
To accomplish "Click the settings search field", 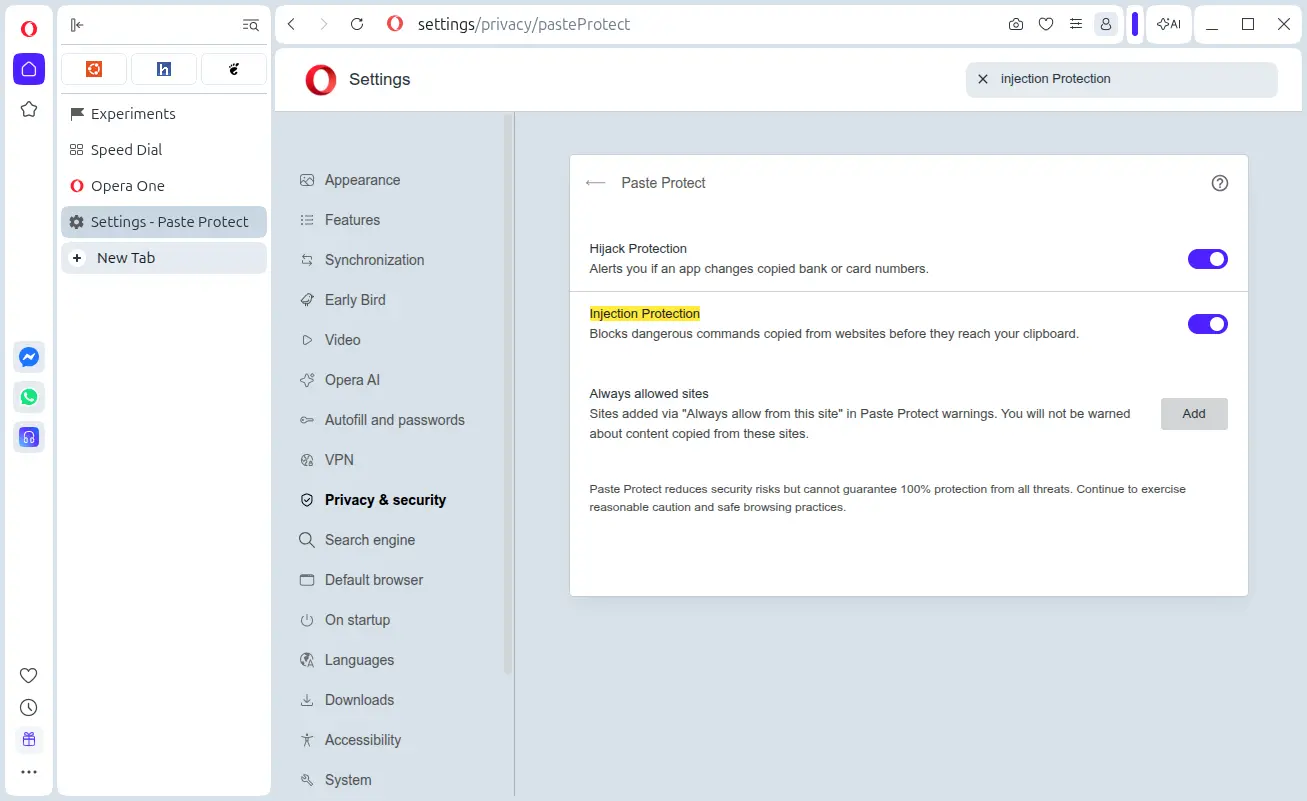I will click(1122, 80).
